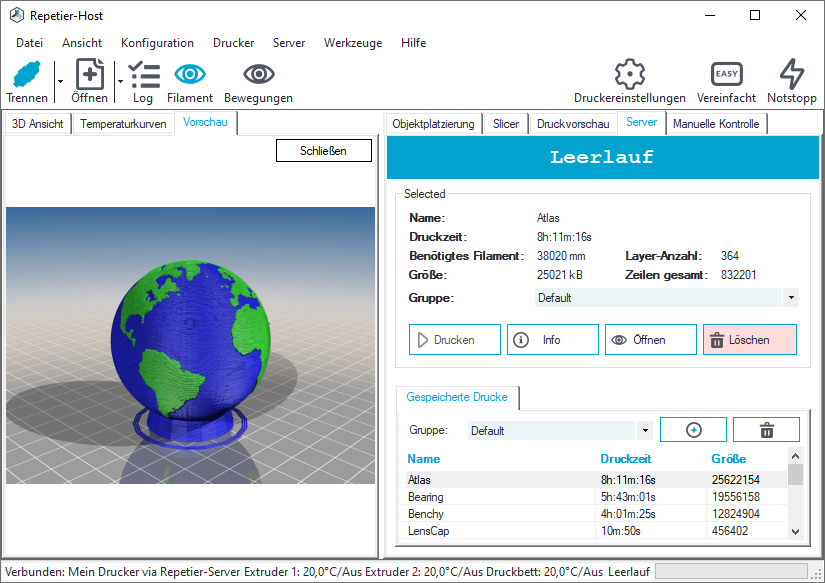This screenshot has height=583, width=825.
Task: Click the Layer-Anzahl value 364
Action: pos(730,256)
